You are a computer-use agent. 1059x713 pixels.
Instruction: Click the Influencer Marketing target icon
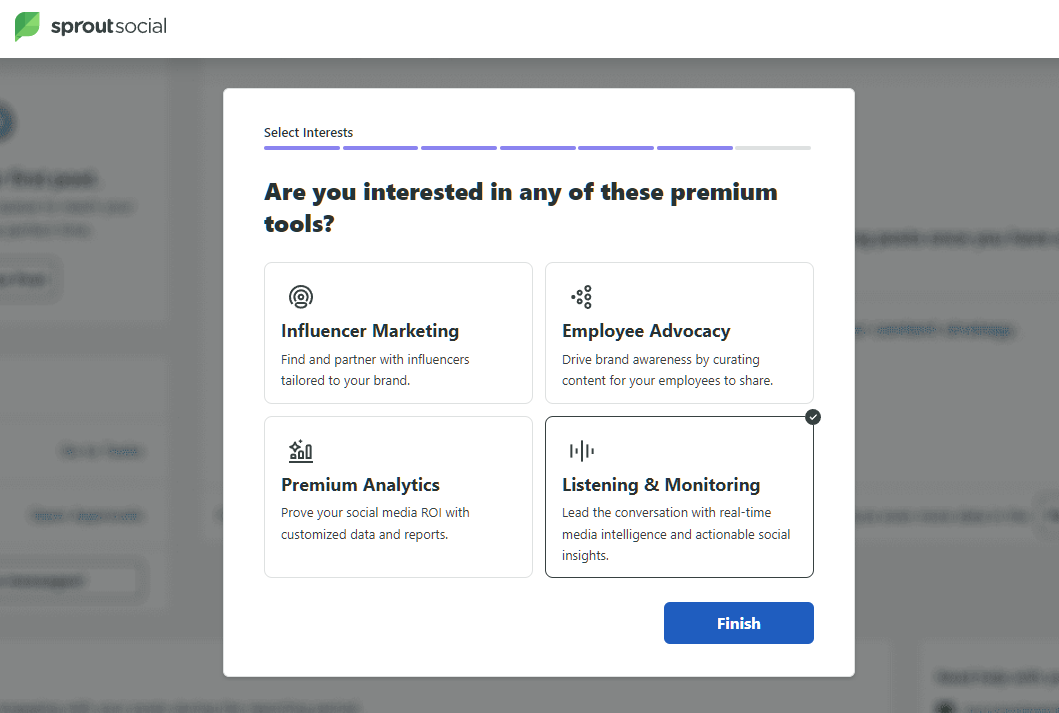pyautogui.click(x=301, y=297)
